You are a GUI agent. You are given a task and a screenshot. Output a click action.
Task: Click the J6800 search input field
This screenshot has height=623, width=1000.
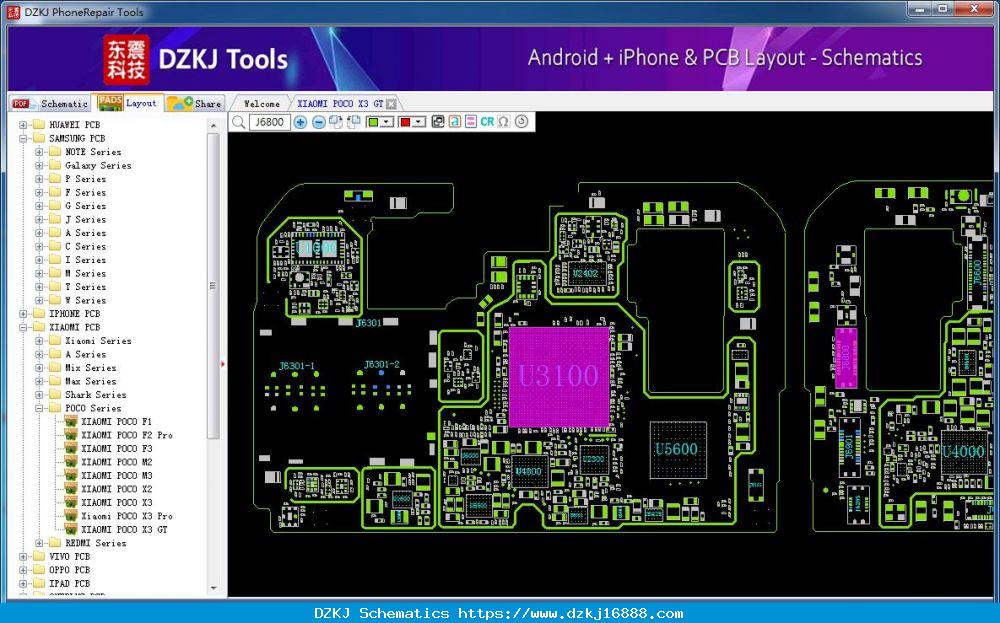point(269,122)
